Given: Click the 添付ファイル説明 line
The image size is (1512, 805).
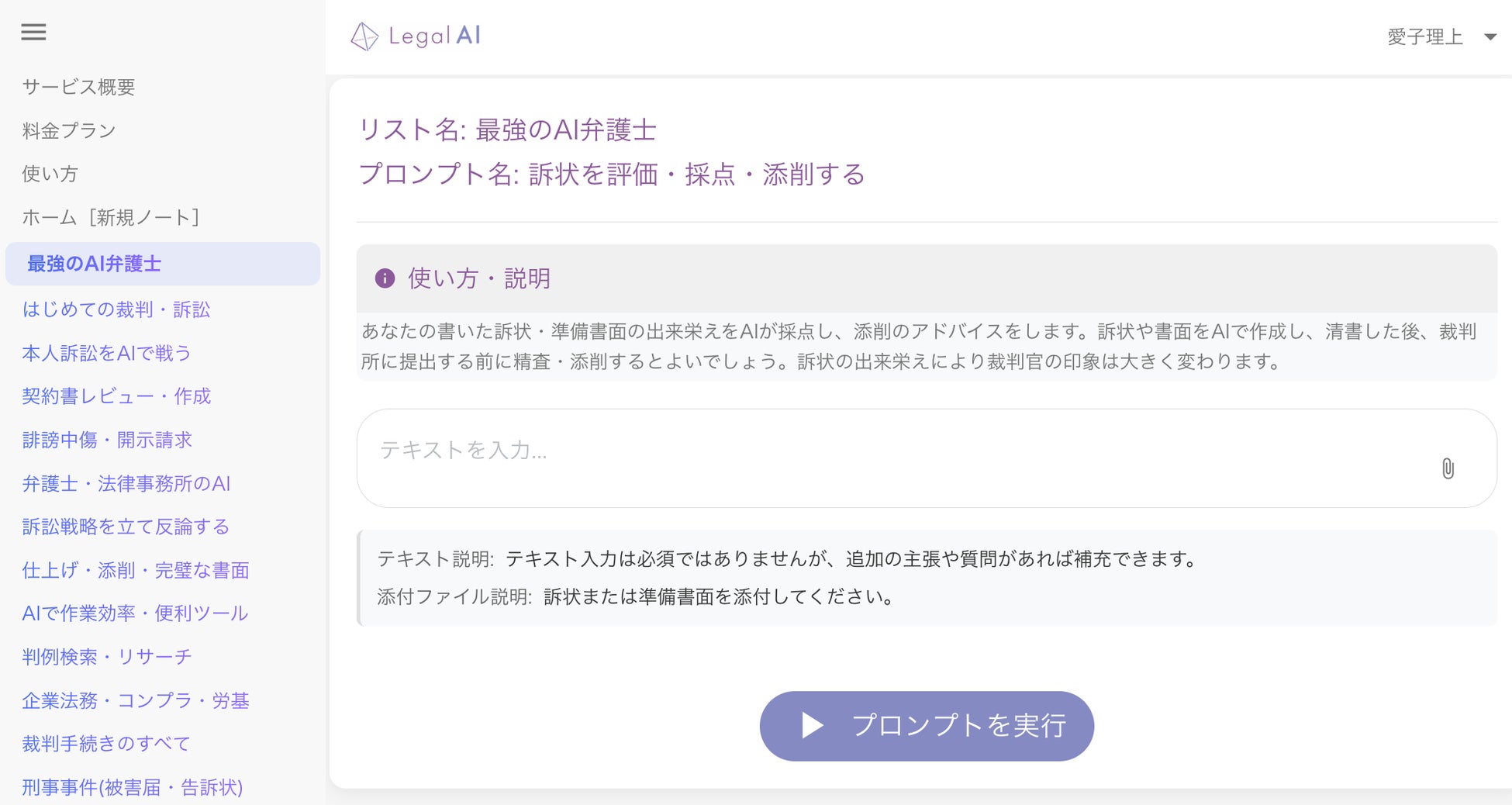Looking at the screenshot, I should point(637,596).
